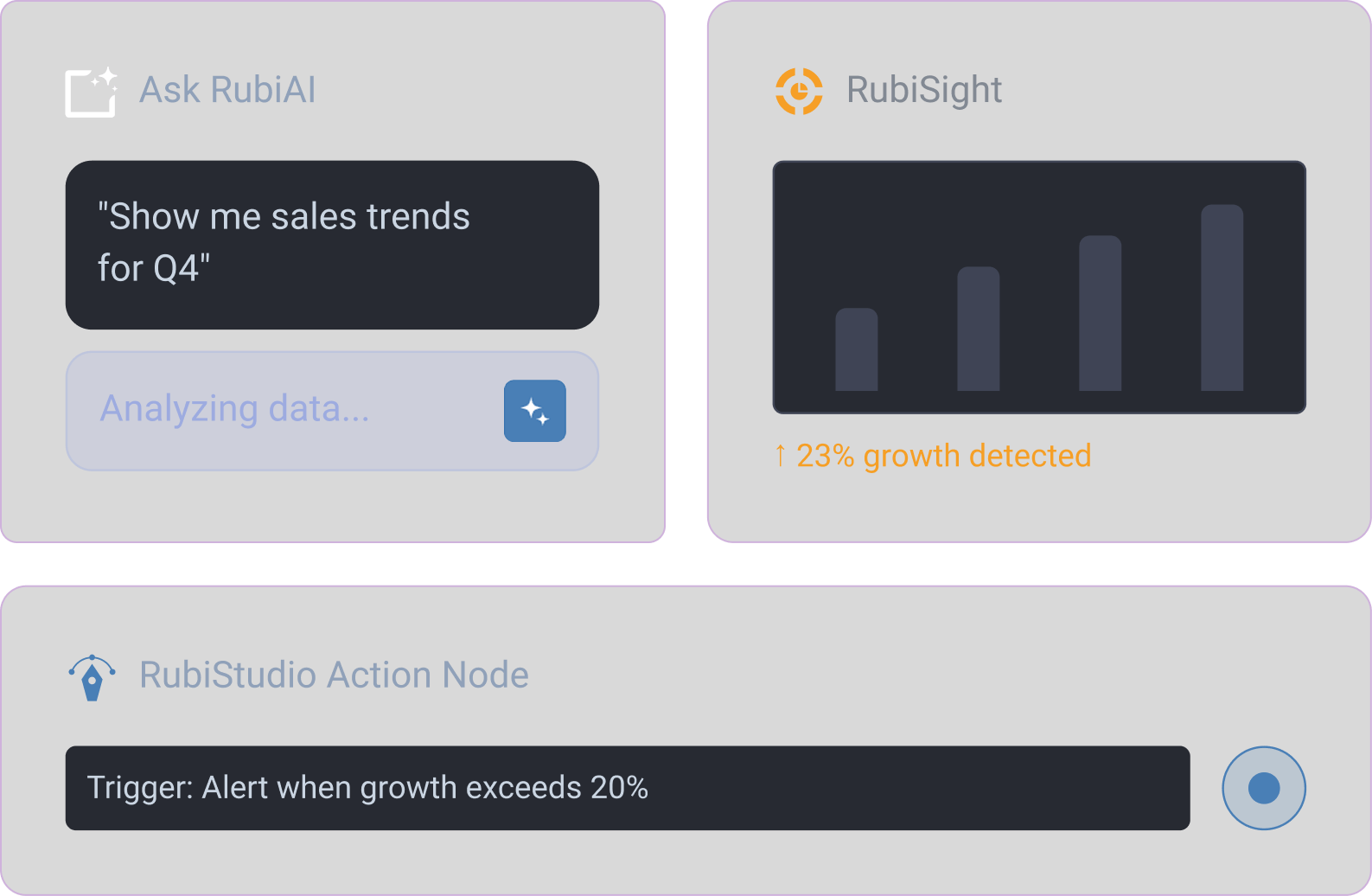Image resolution: width=1372 pixels, height=896 pixels.
Task: Click the RubiStudio Action Node title
Action: click(334, 675)
